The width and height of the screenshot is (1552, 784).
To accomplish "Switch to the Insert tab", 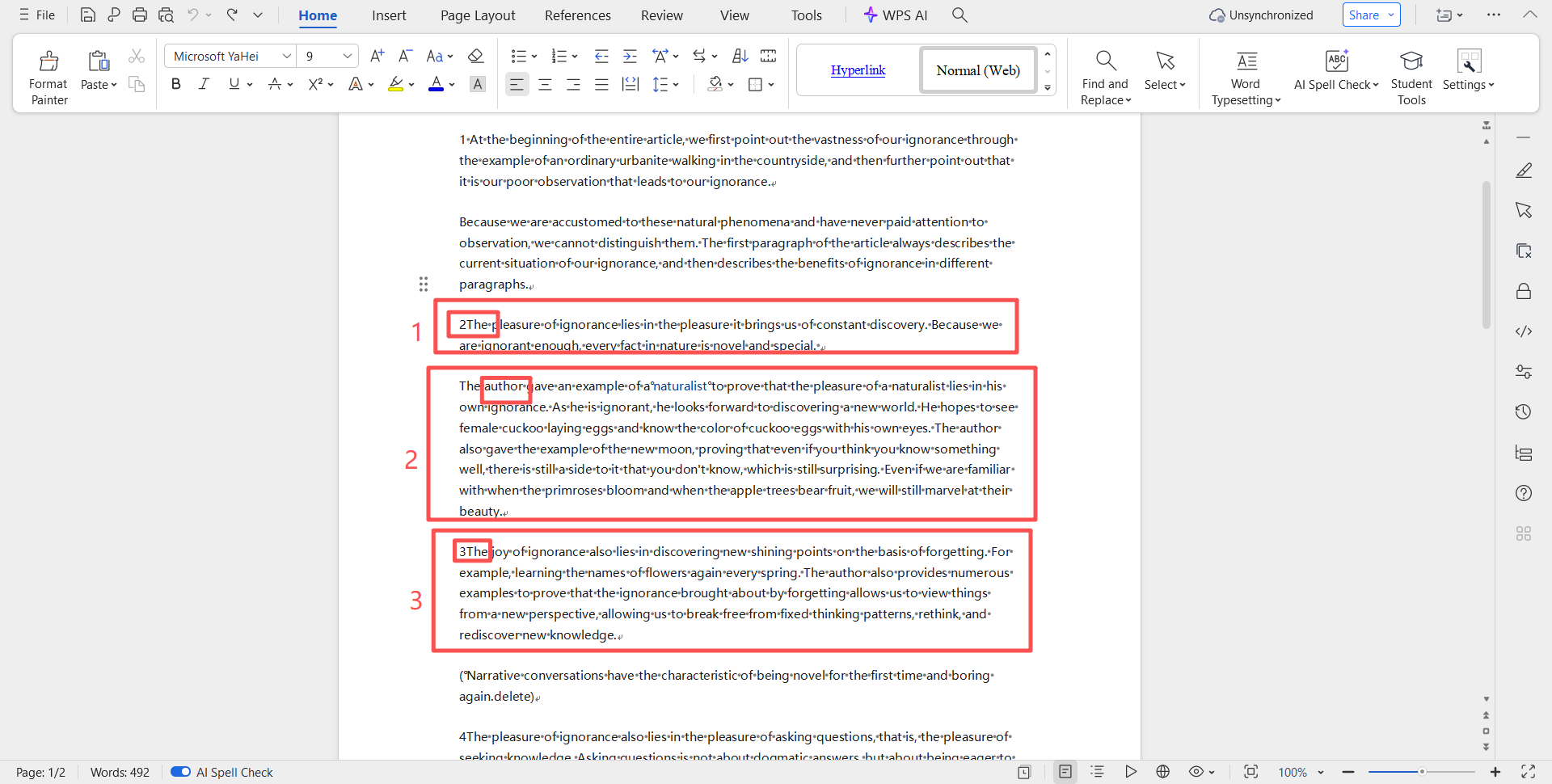I will [x=389, y=15].
